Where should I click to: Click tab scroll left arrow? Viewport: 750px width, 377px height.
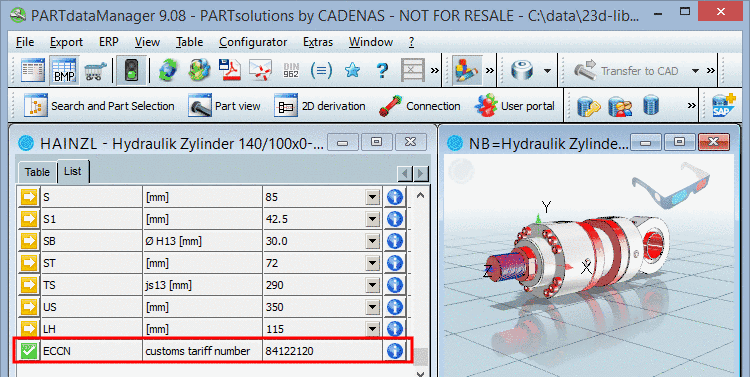[x=405, y=173]
